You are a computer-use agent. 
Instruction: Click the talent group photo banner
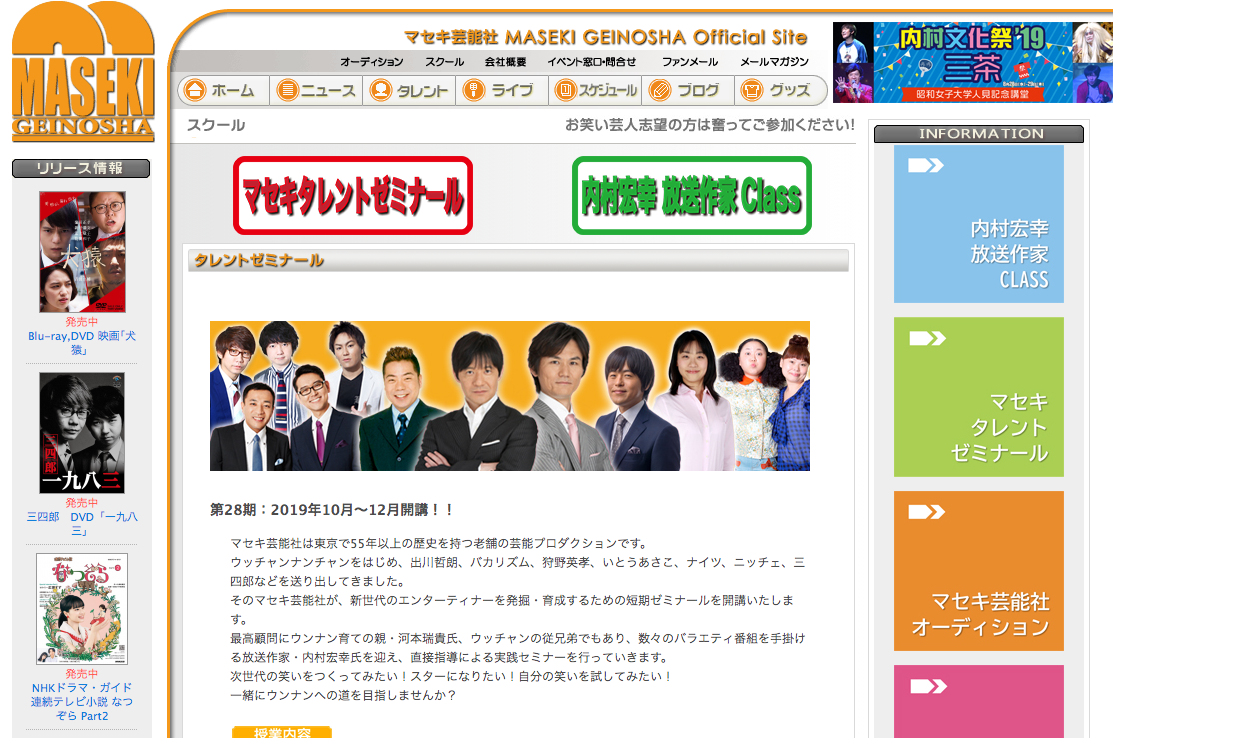point(510,396)
